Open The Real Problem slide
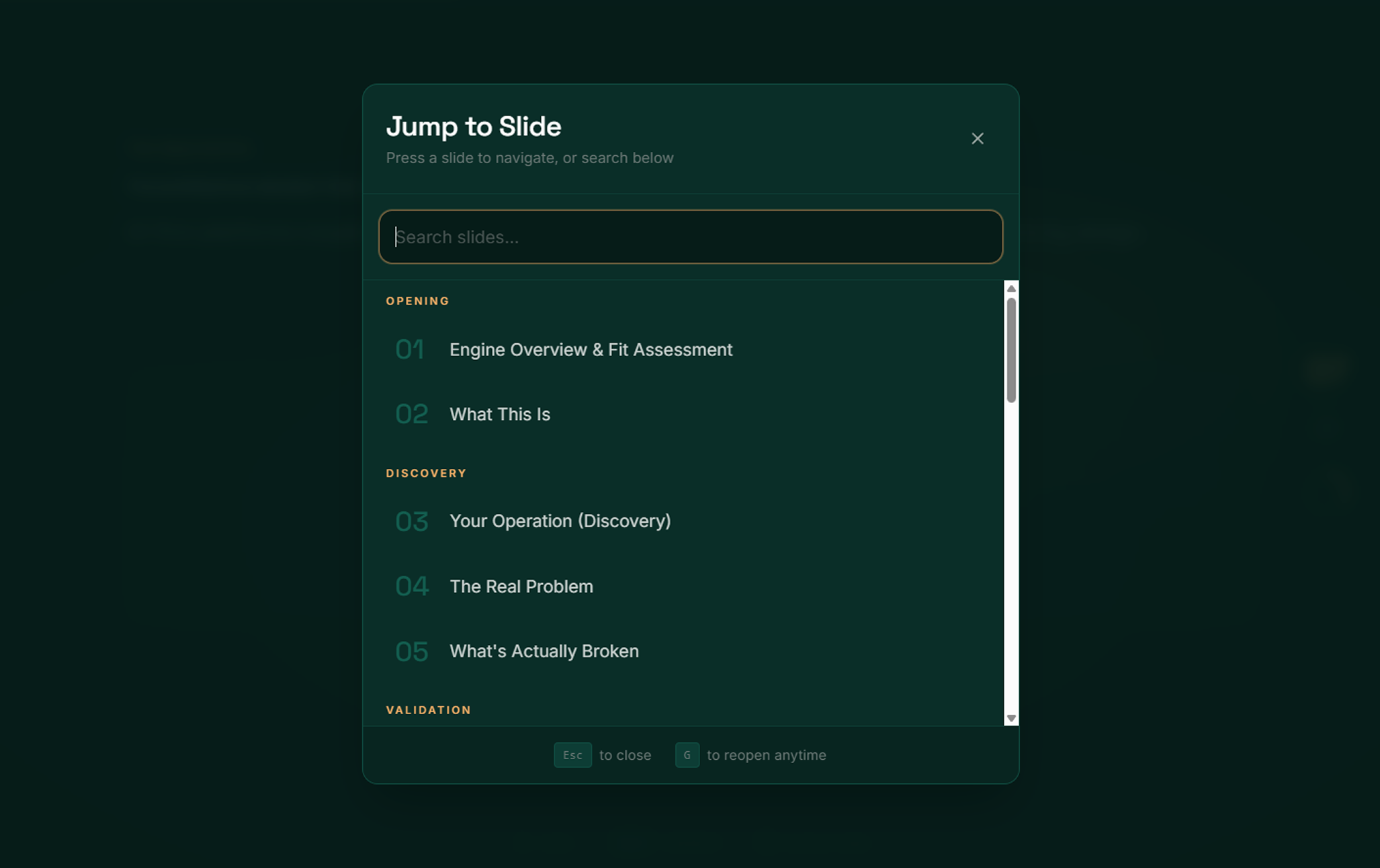This screenshot has height=868, width=1380. [521, 587]
